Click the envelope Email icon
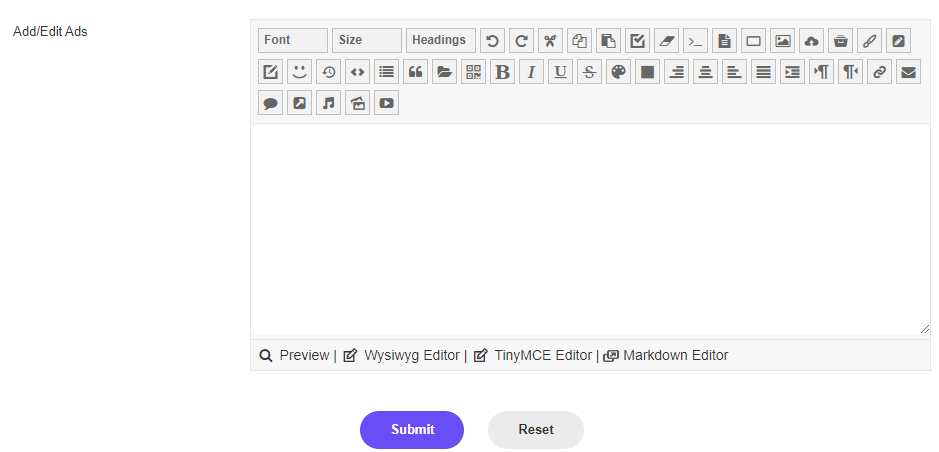This screenshot has height=452, width=939. 909,72
